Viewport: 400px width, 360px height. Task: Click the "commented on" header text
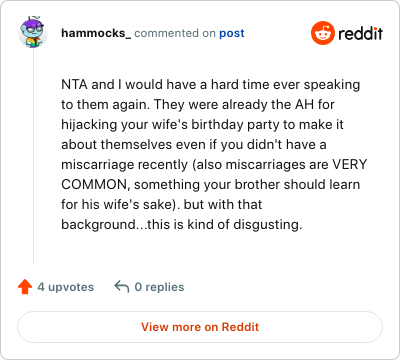pyautogui.click(x=175, y=33)
